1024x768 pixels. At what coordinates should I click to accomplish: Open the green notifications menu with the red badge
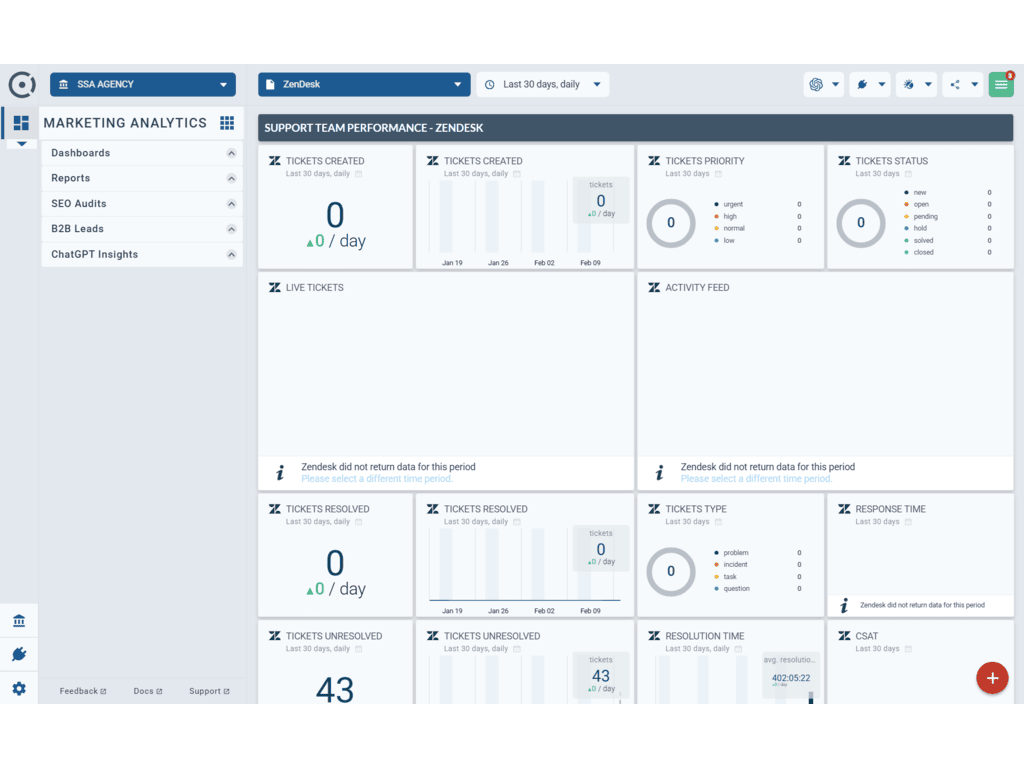point(1001,84)
